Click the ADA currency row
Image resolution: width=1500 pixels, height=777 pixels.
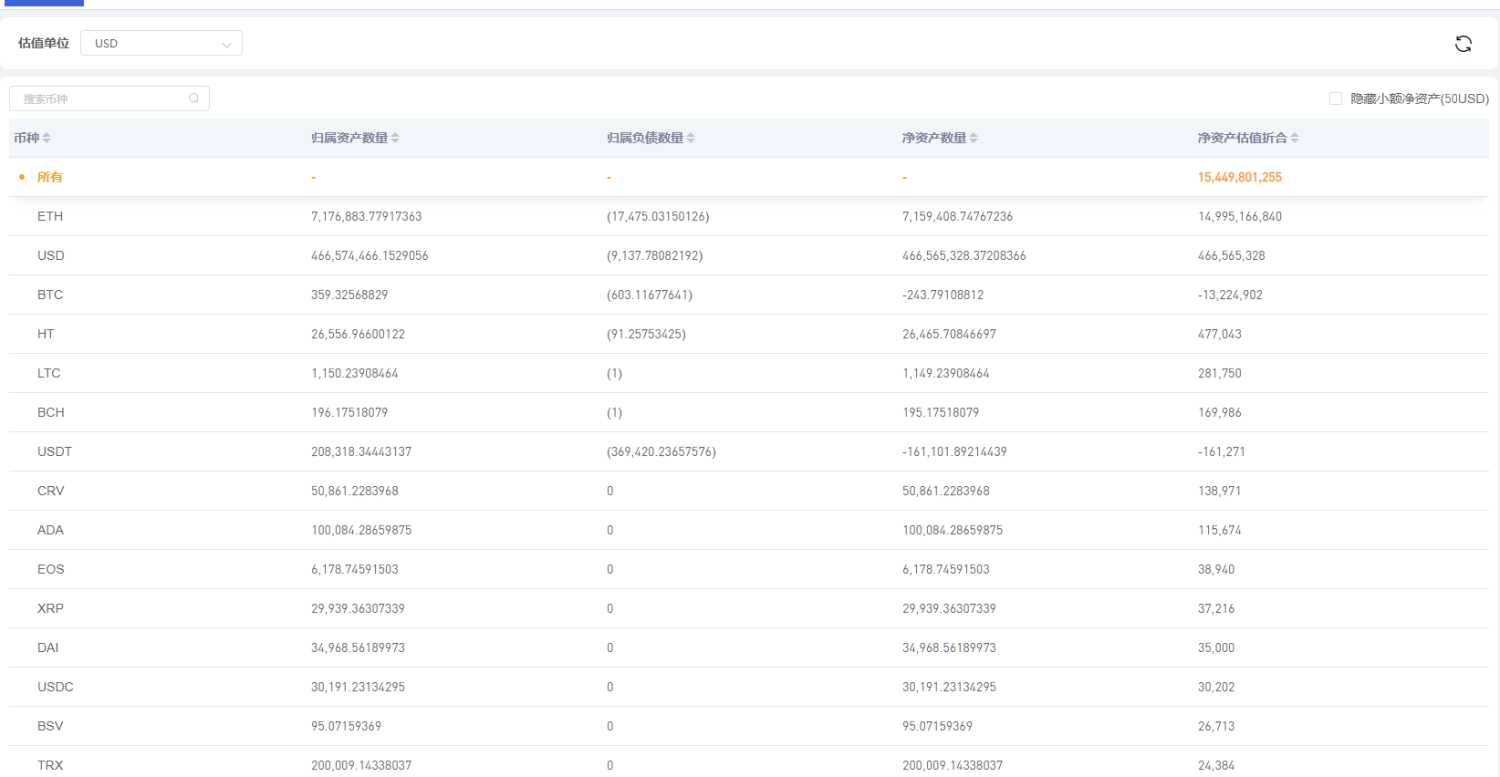tap(749, 530)
